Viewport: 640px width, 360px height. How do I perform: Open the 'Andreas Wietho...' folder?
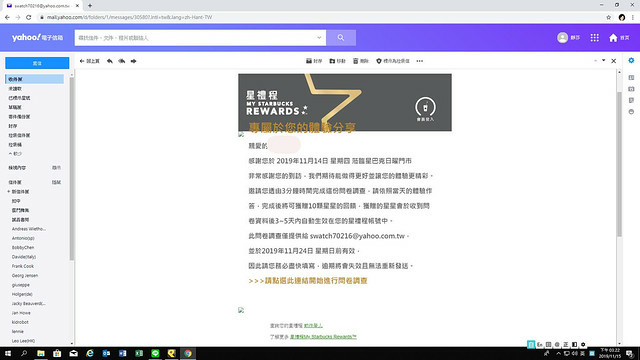coord(29,229)
